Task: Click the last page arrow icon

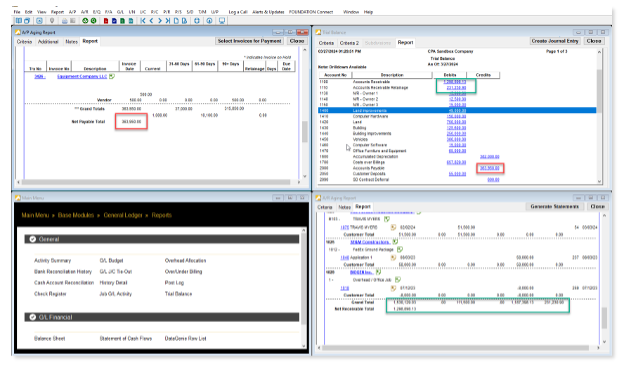Action: point(168,21)
